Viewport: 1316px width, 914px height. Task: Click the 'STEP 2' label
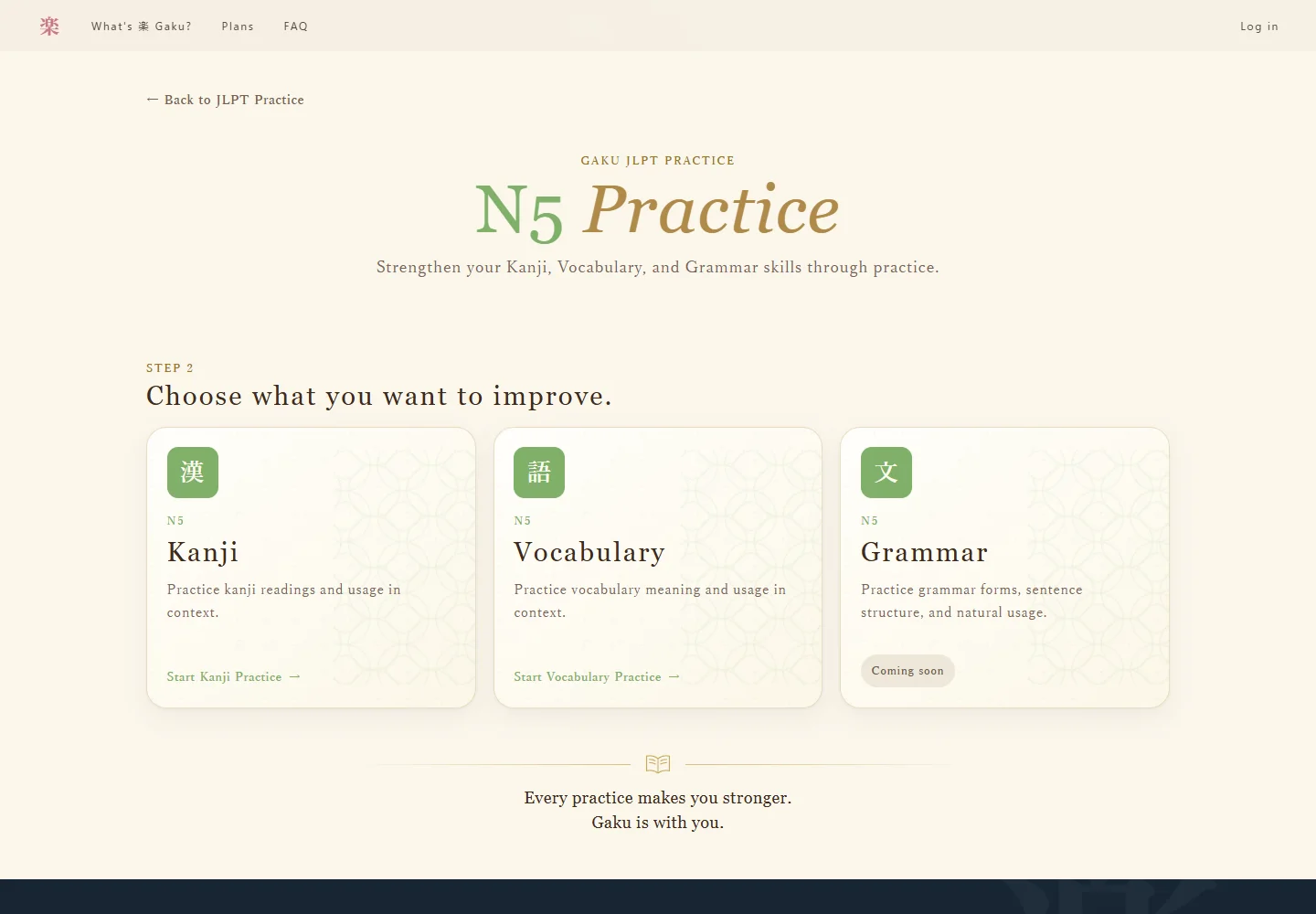[x=170, y=368]
